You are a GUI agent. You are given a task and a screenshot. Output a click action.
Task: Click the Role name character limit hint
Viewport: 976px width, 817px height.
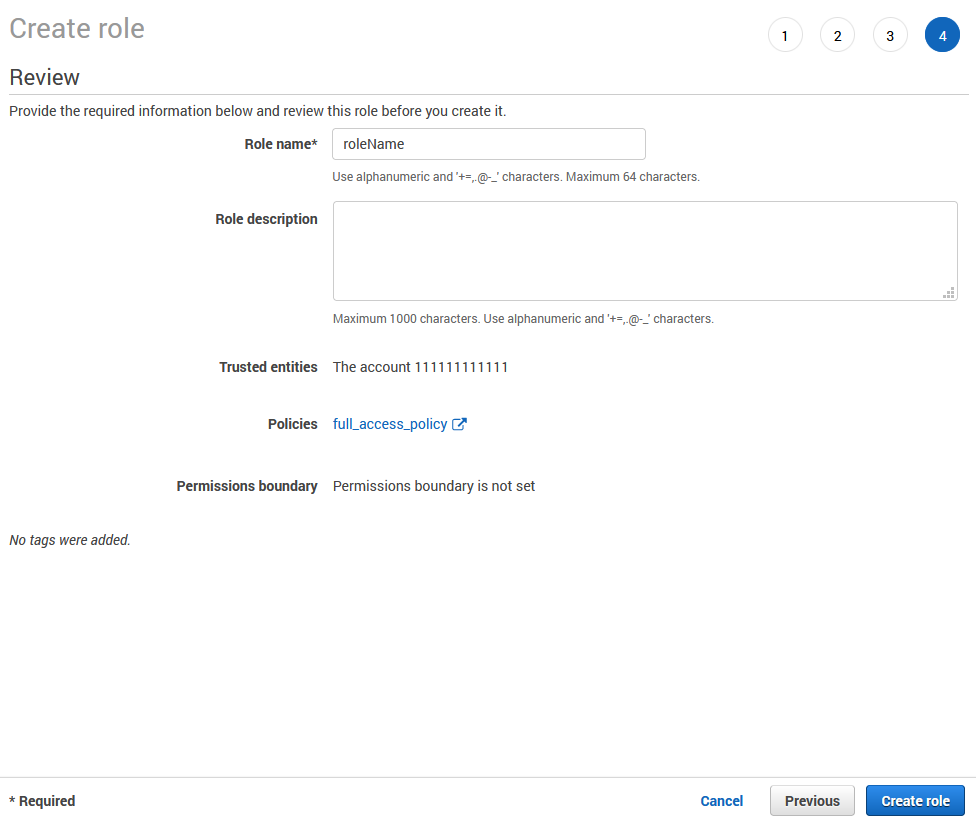[x=515, y=177]
